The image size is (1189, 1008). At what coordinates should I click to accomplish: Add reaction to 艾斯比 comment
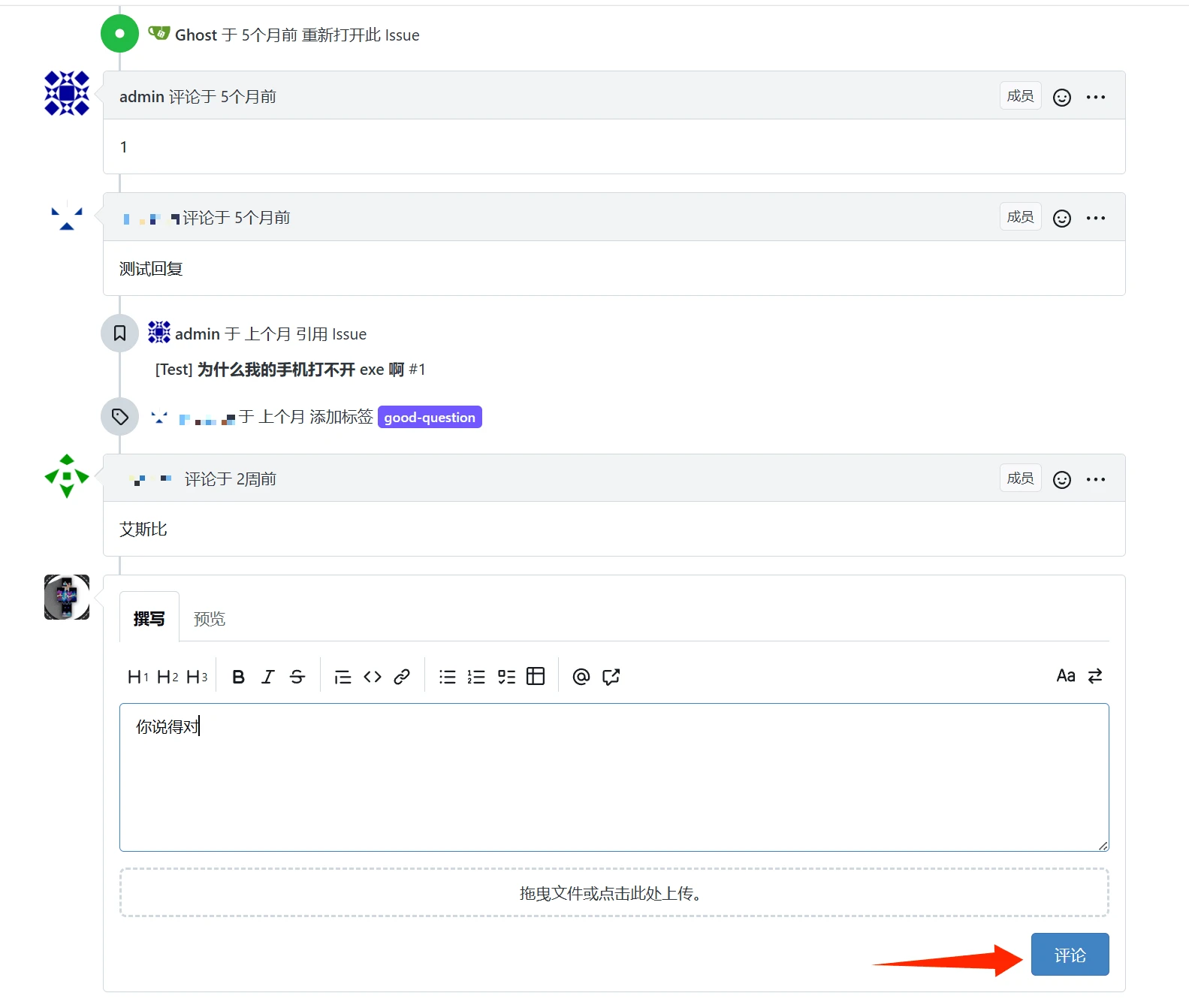pos(1061,480)
